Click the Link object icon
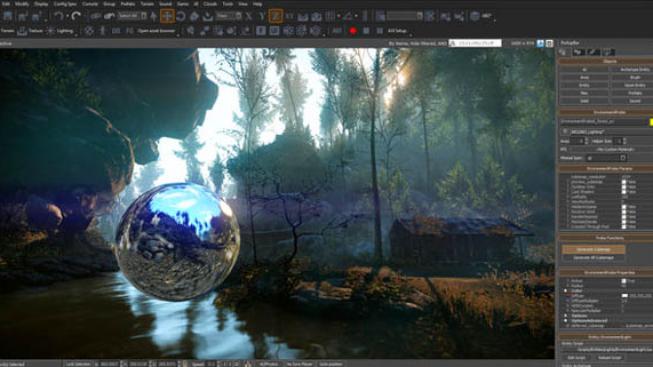 pos(96,16)
